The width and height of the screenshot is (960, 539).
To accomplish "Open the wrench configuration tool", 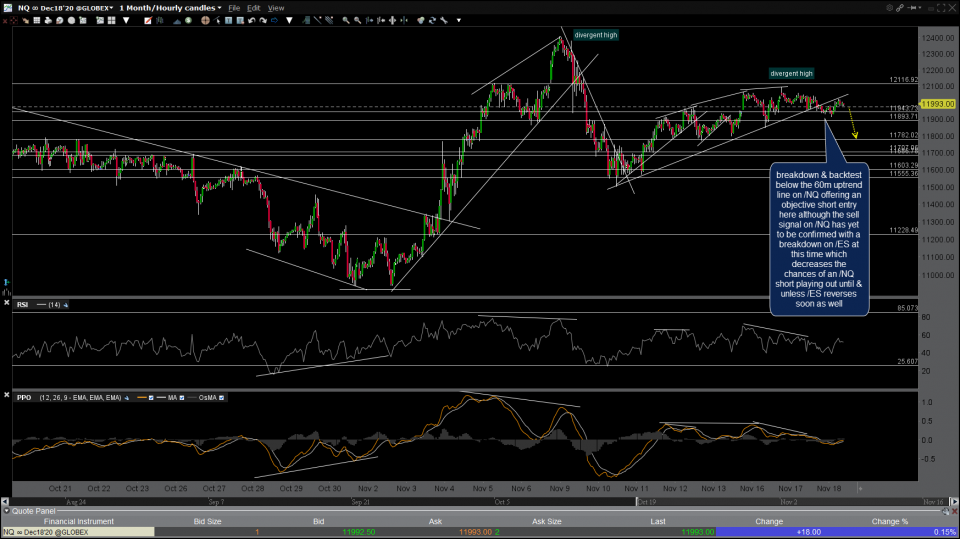I will (444, 20).
